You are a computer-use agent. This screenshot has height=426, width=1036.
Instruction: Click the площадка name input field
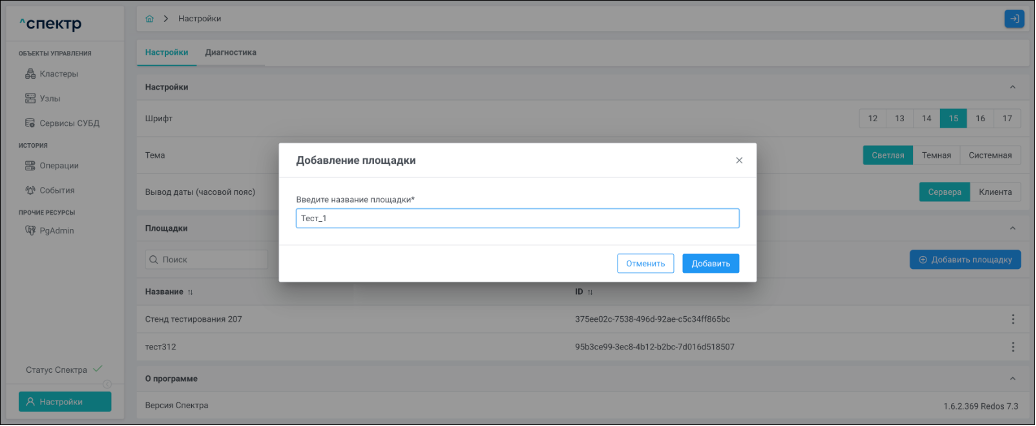point(517,218)
